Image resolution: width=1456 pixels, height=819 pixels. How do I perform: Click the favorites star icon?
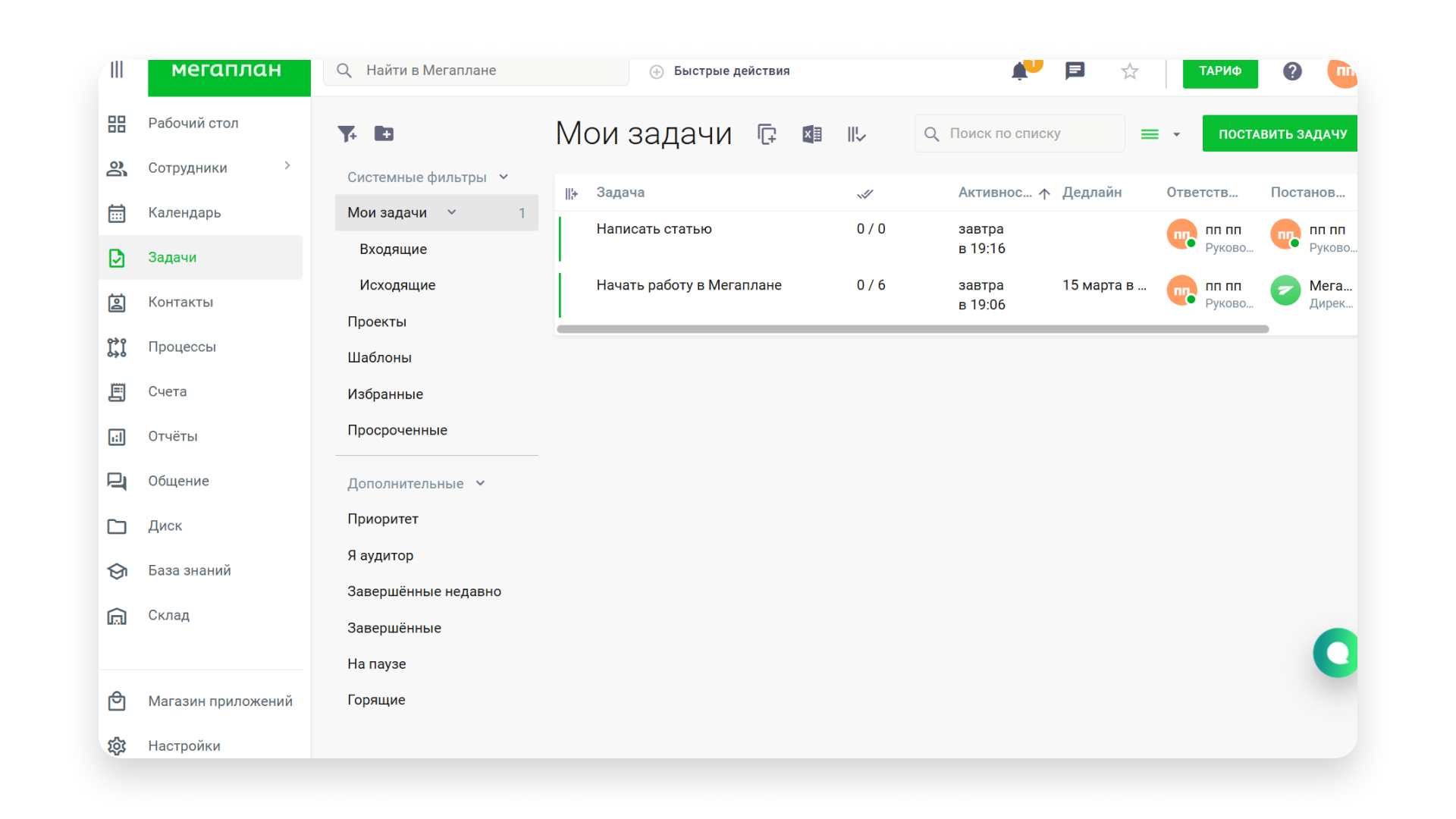pyautogui.click(x=1129, y=72)
